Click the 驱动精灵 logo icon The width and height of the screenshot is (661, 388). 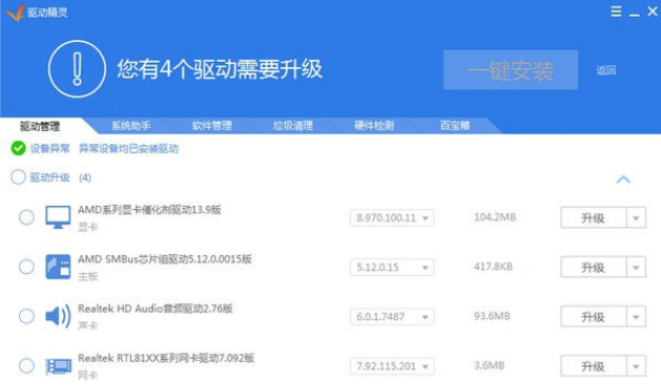click(15, 12)
